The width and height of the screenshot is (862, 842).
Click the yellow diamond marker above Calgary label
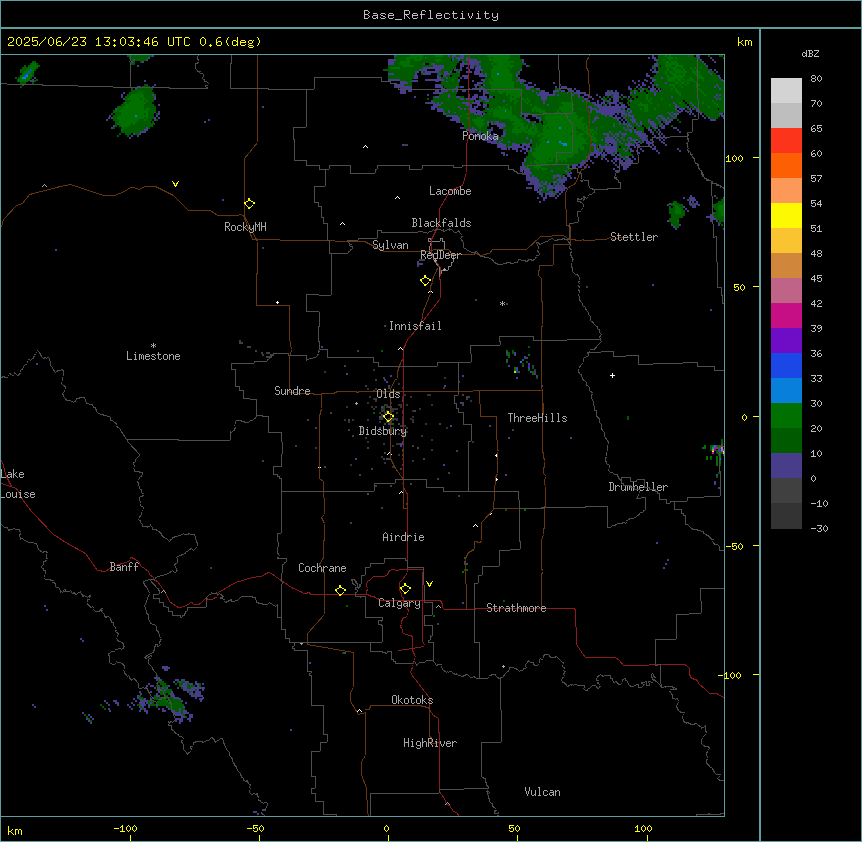pyautogui.click(x=405, y=589)
